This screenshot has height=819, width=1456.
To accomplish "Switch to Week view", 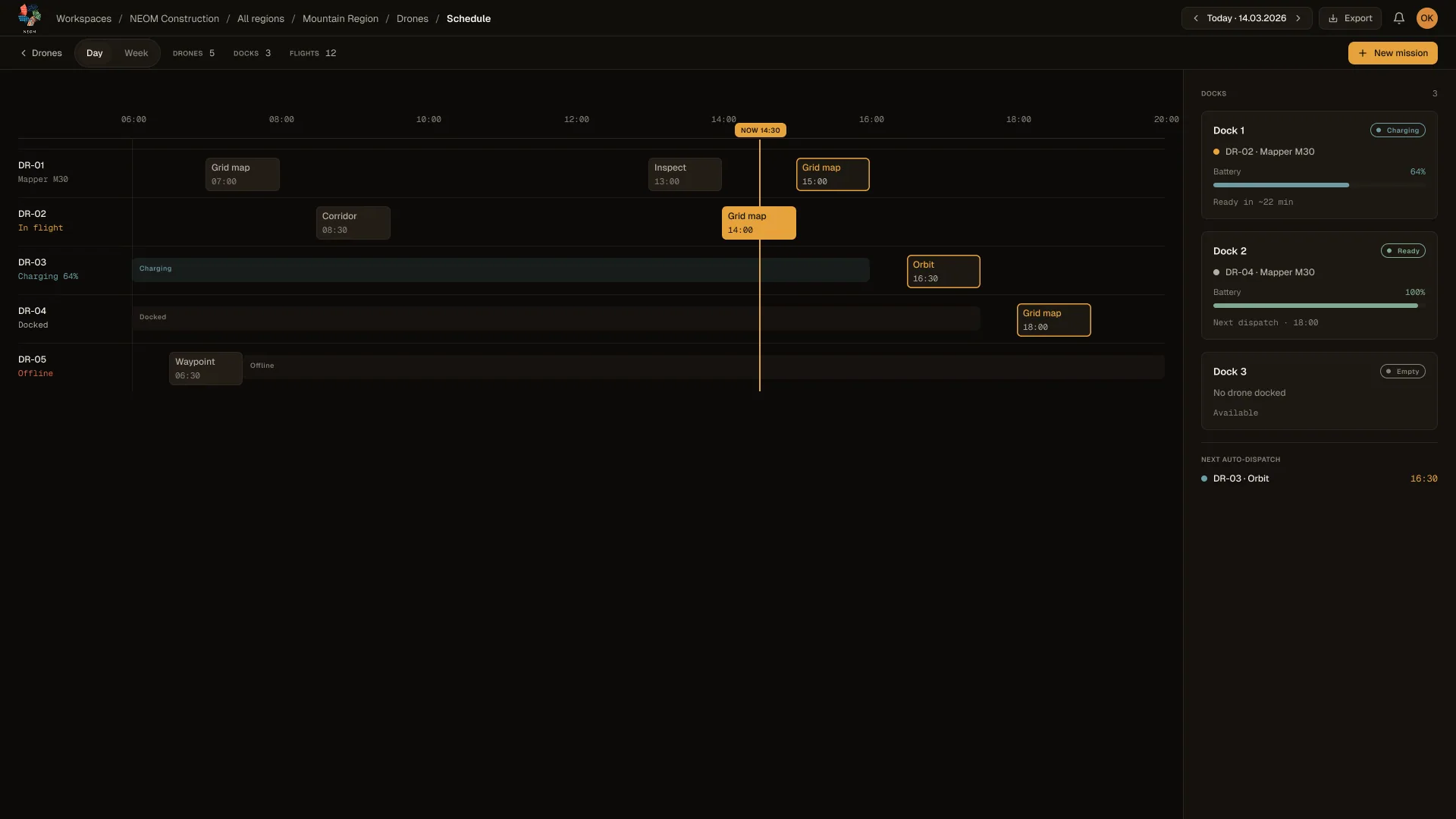I will click(136, 53).
